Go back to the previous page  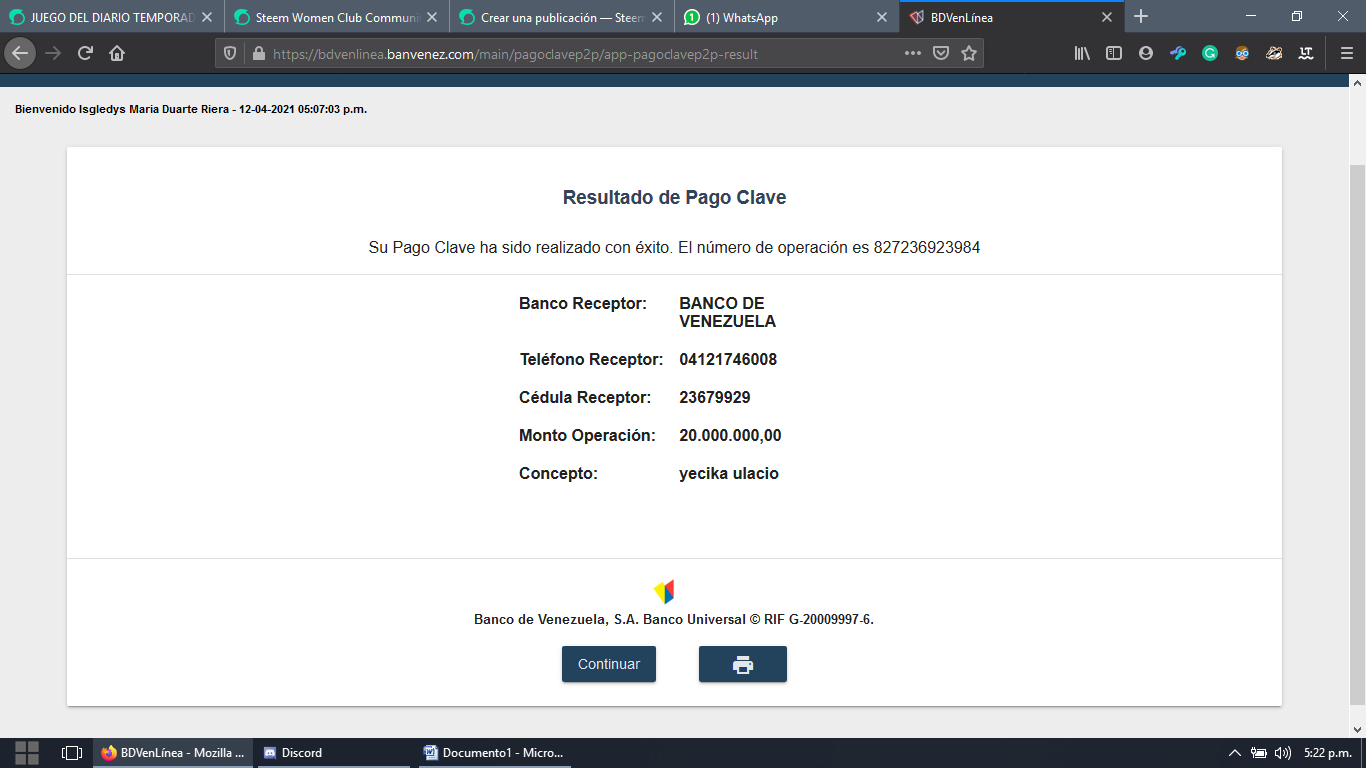click(x=20, y=53)
